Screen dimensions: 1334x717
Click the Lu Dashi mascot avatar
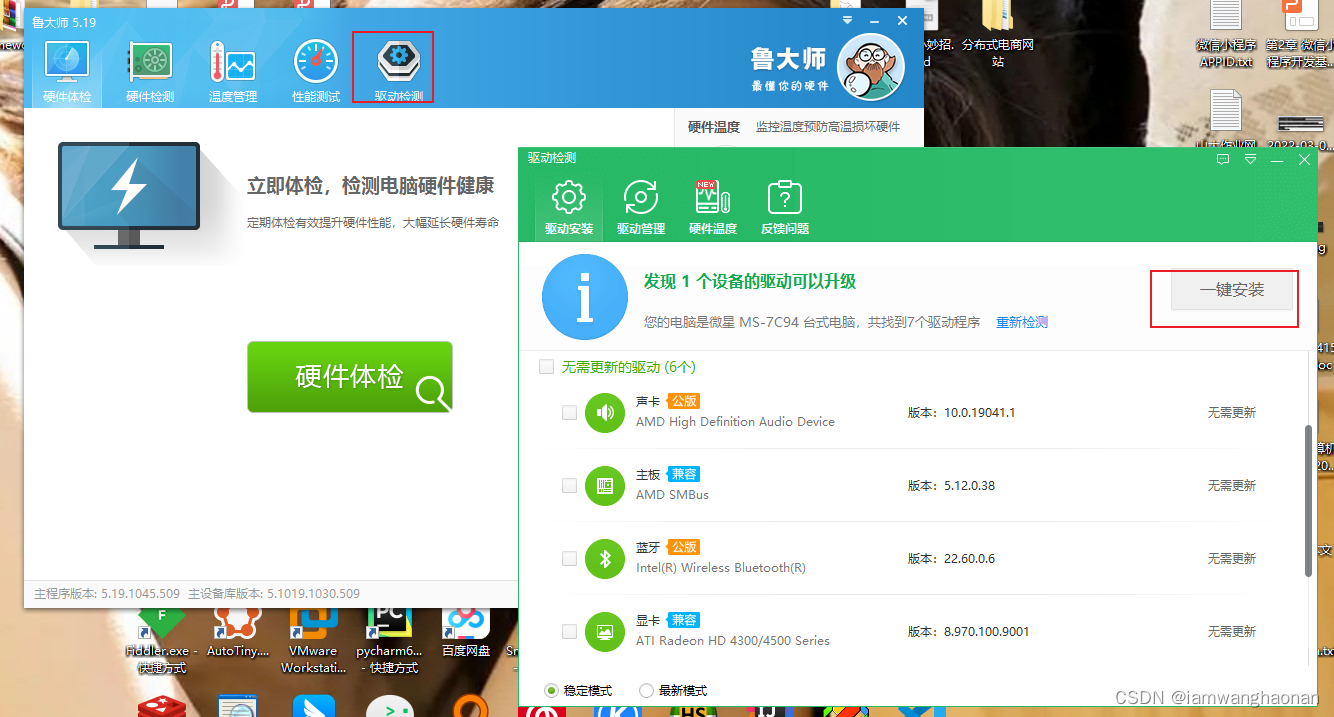click(871, 68)
